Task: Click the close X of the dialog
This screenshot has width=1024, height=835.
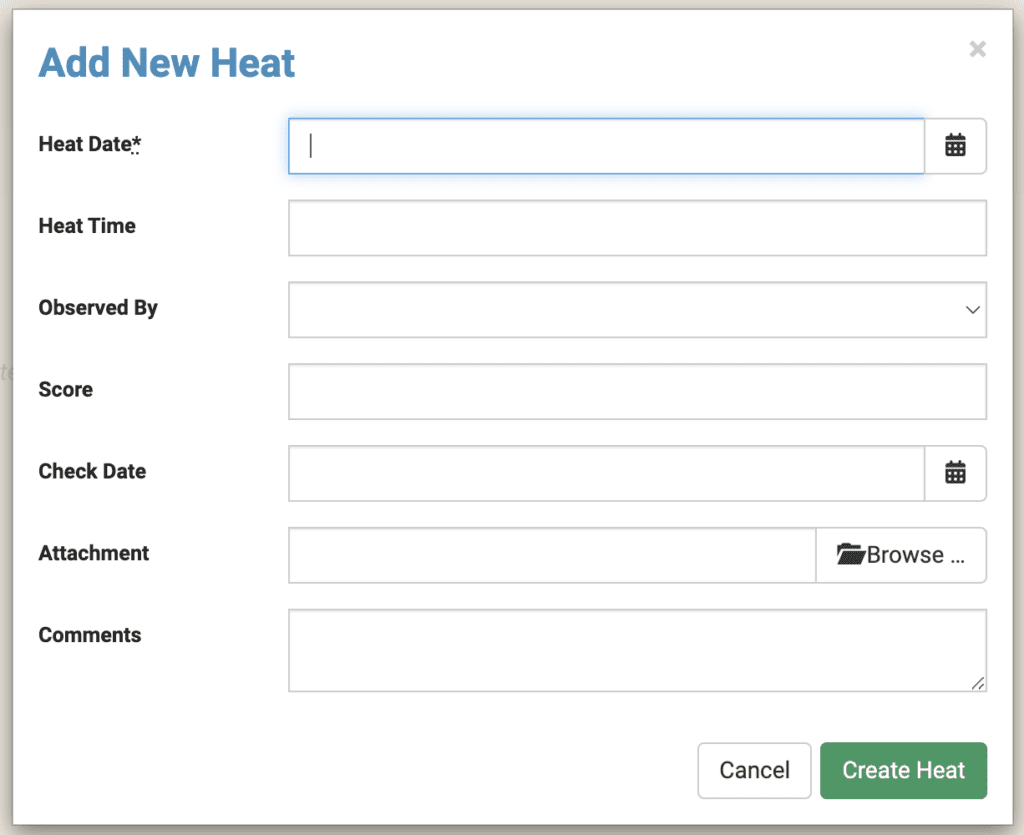Action: 977,48
